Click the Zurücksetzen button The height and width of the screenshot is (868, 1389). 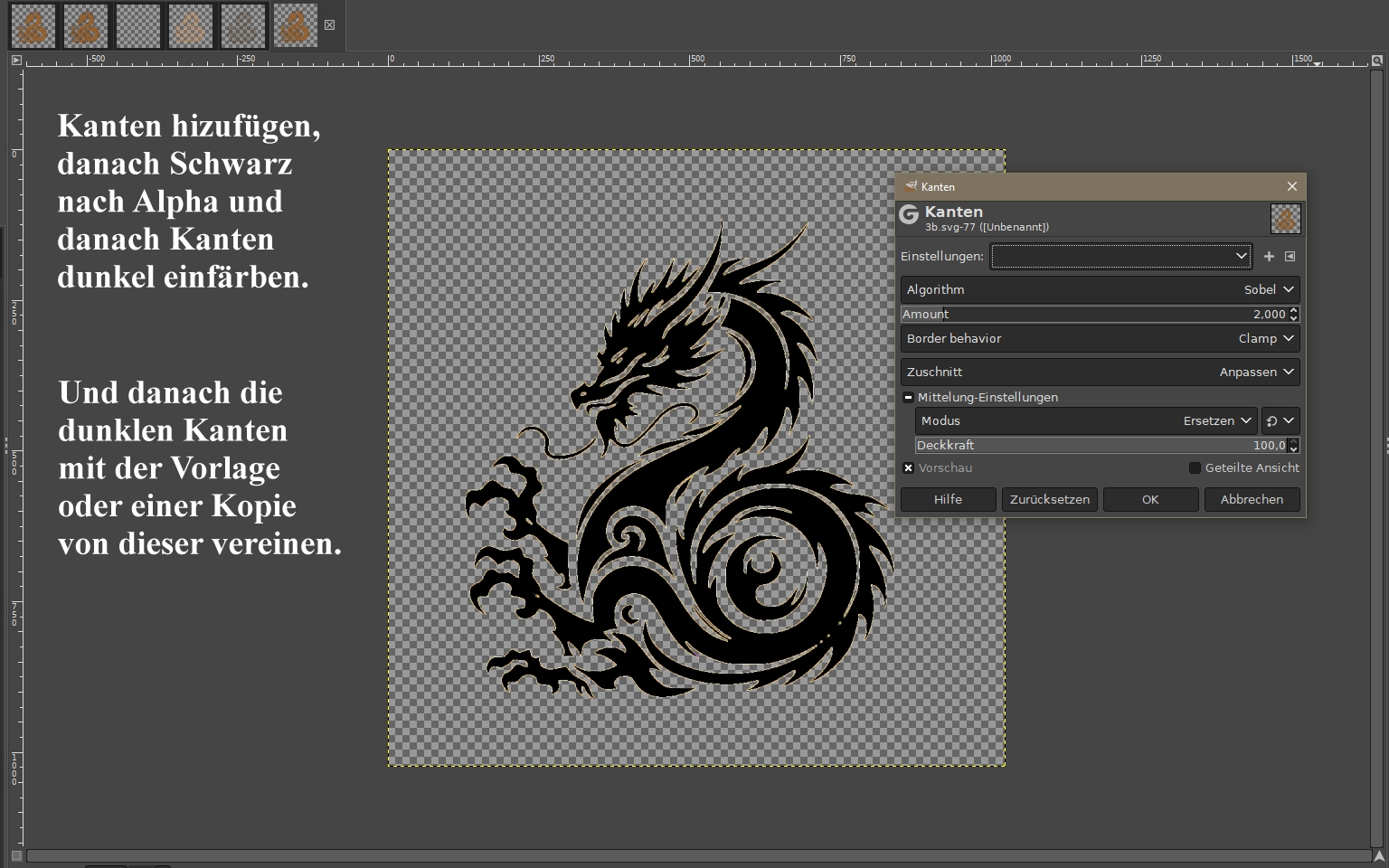tap(1049, 500)
